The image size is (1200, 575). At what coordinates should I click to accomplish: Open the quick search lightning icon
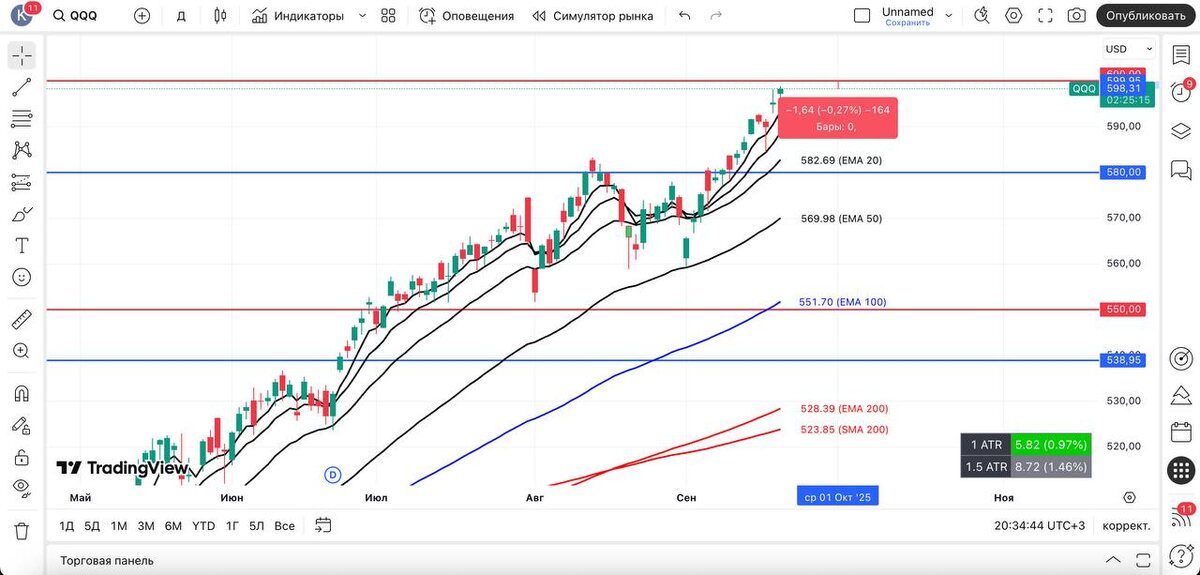coord(982,15)
